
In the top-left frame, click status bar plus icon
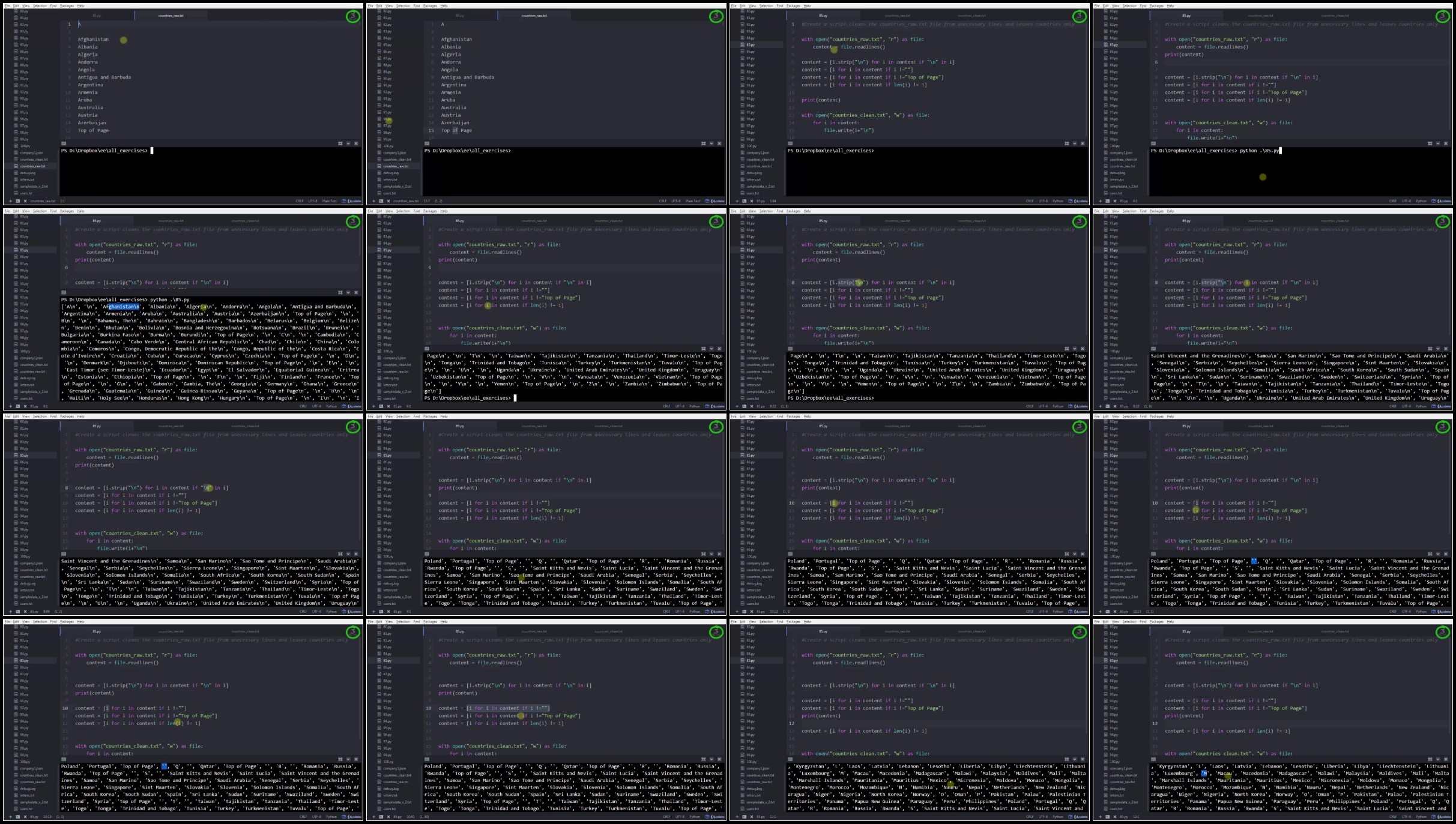tap(10, 201)
